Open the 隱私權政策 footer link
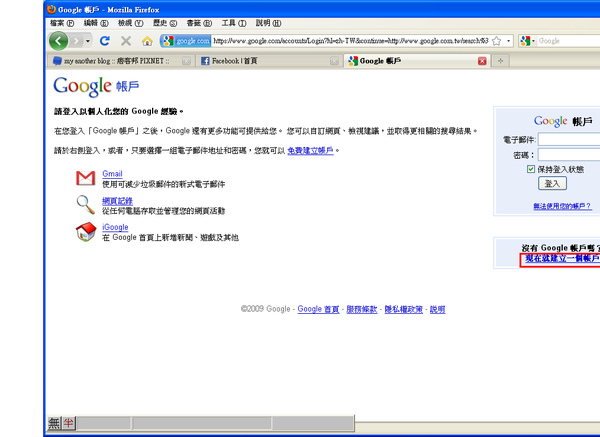Image resolution: width=600 pixels, height=437 pixels. [403, 309]
